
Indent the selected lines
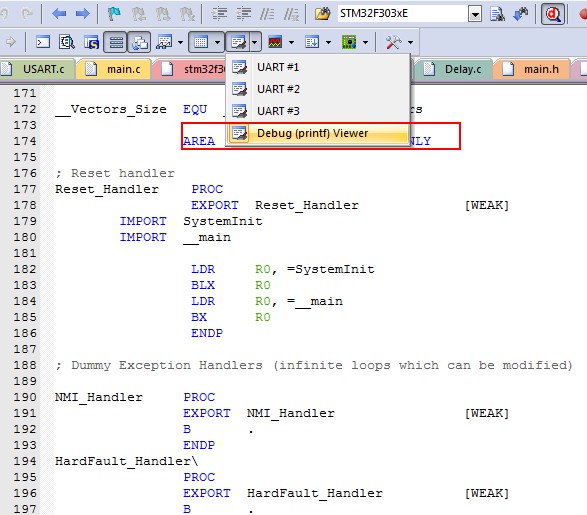[219, 14]
